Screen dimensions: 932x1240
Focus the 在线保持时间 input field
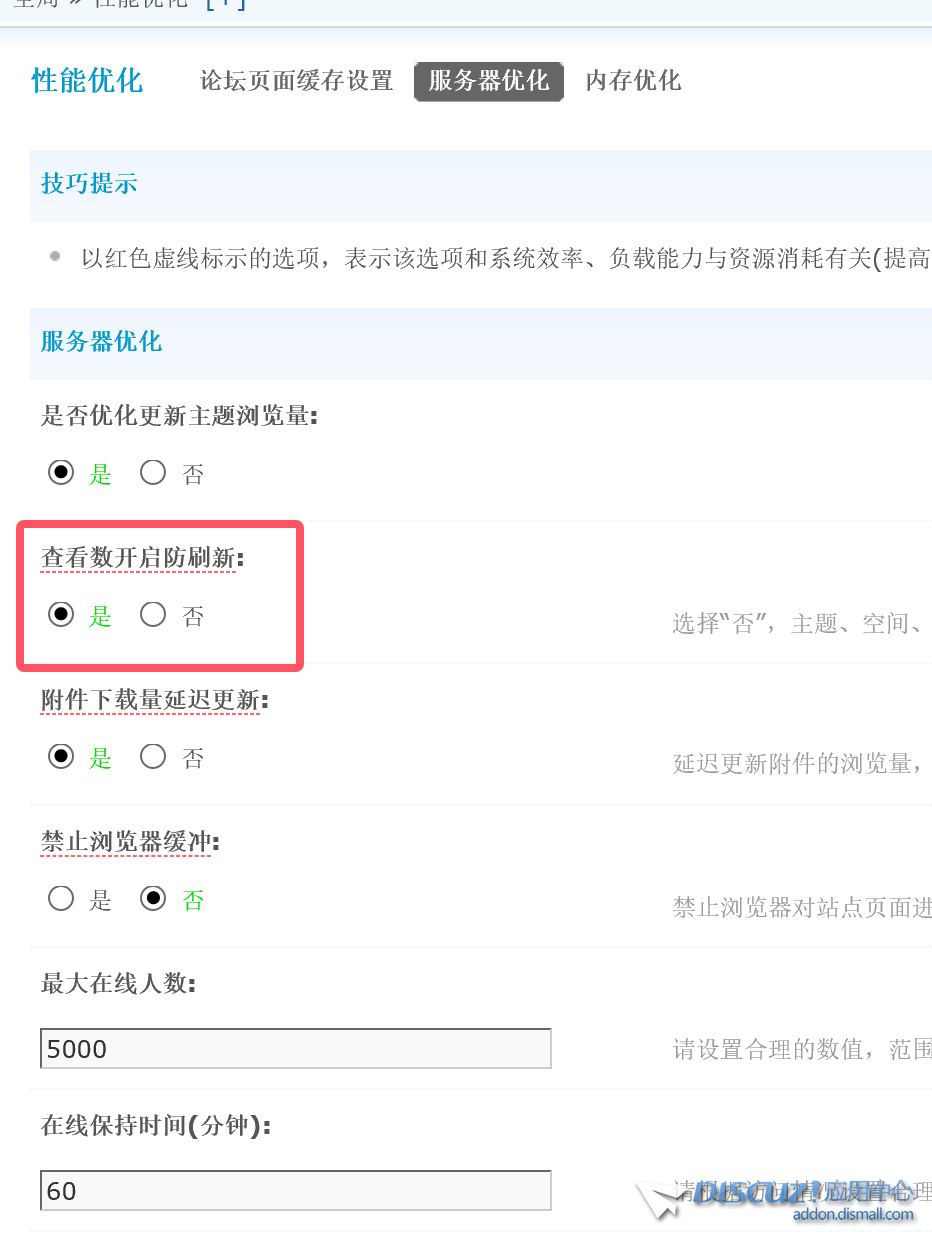pyautogui.click(x=295, y=1190)
